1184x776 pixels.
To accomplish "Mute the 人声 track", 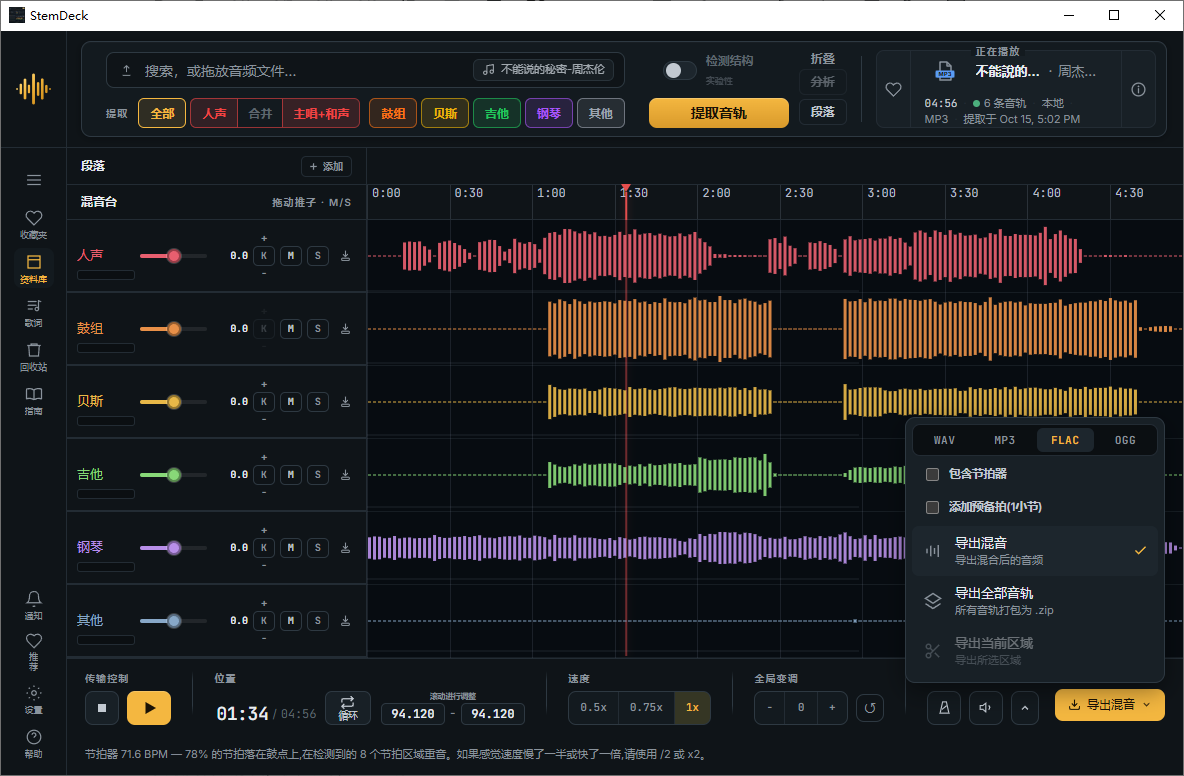I will tap(291, 256).
